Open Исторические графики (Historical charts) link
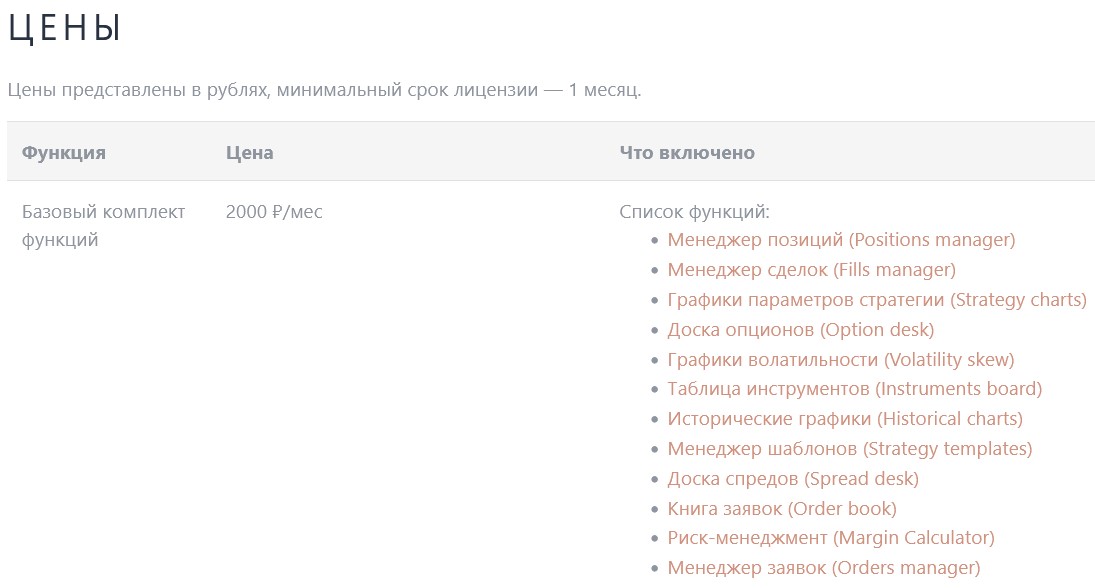 coord(845,419)
